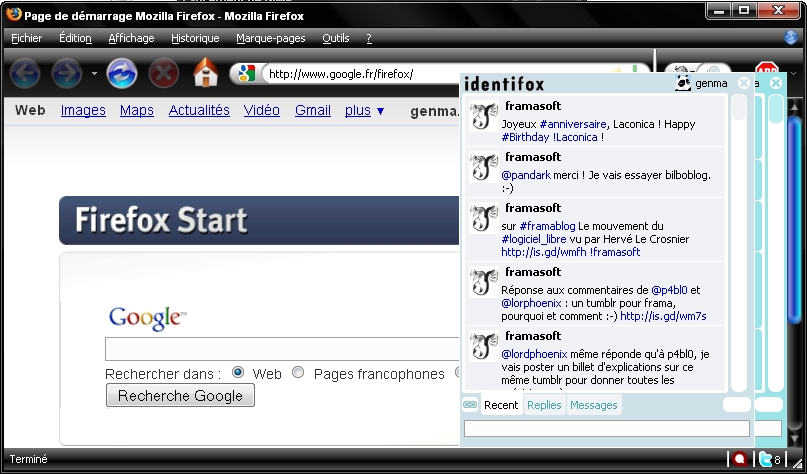The image size is (807, 474).
Task: Click framasoft avatar on Réponse aux commentaires post
Action: [x=484, y=282]
